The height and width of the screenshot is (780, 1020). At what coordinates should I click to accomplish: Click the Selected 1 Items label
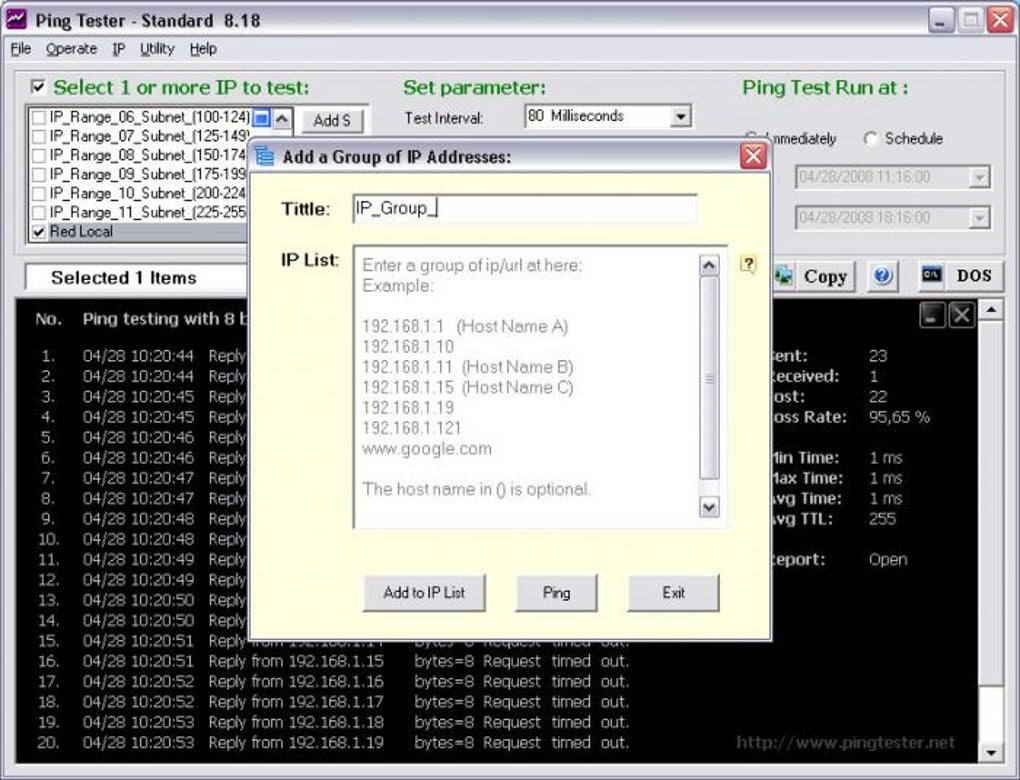124,278
